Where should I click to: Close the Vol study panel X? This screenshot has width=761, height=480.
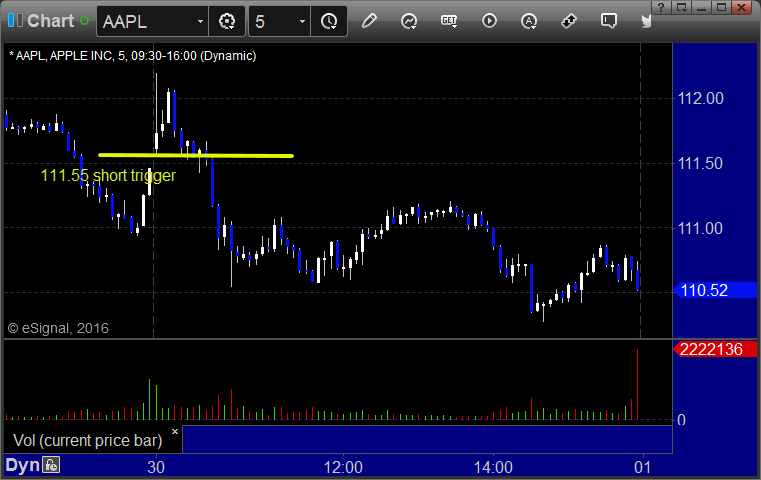(x=175, y=431)
